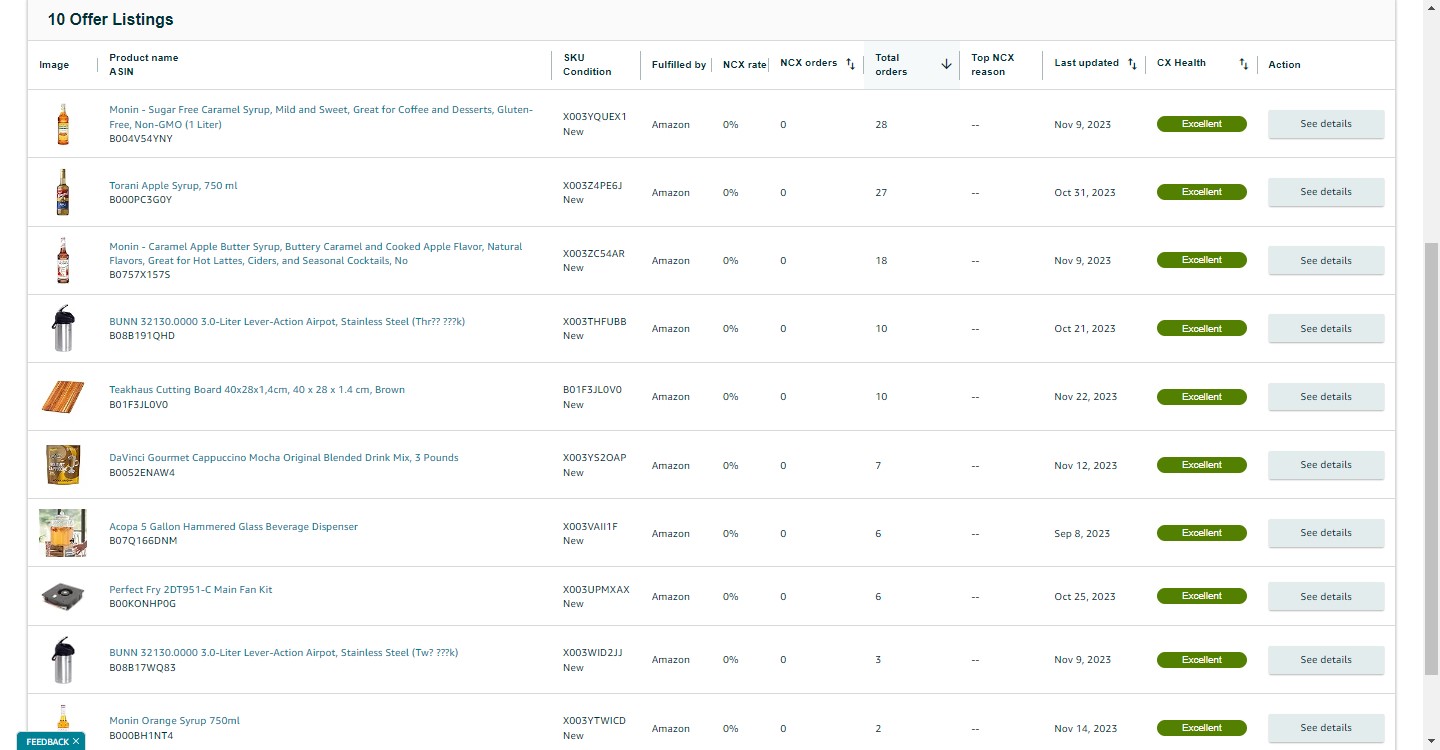Viewport: 1440px width, 750px height.
Task: Select the ASIN B07Q166DNM text
Action: point(143,541)
